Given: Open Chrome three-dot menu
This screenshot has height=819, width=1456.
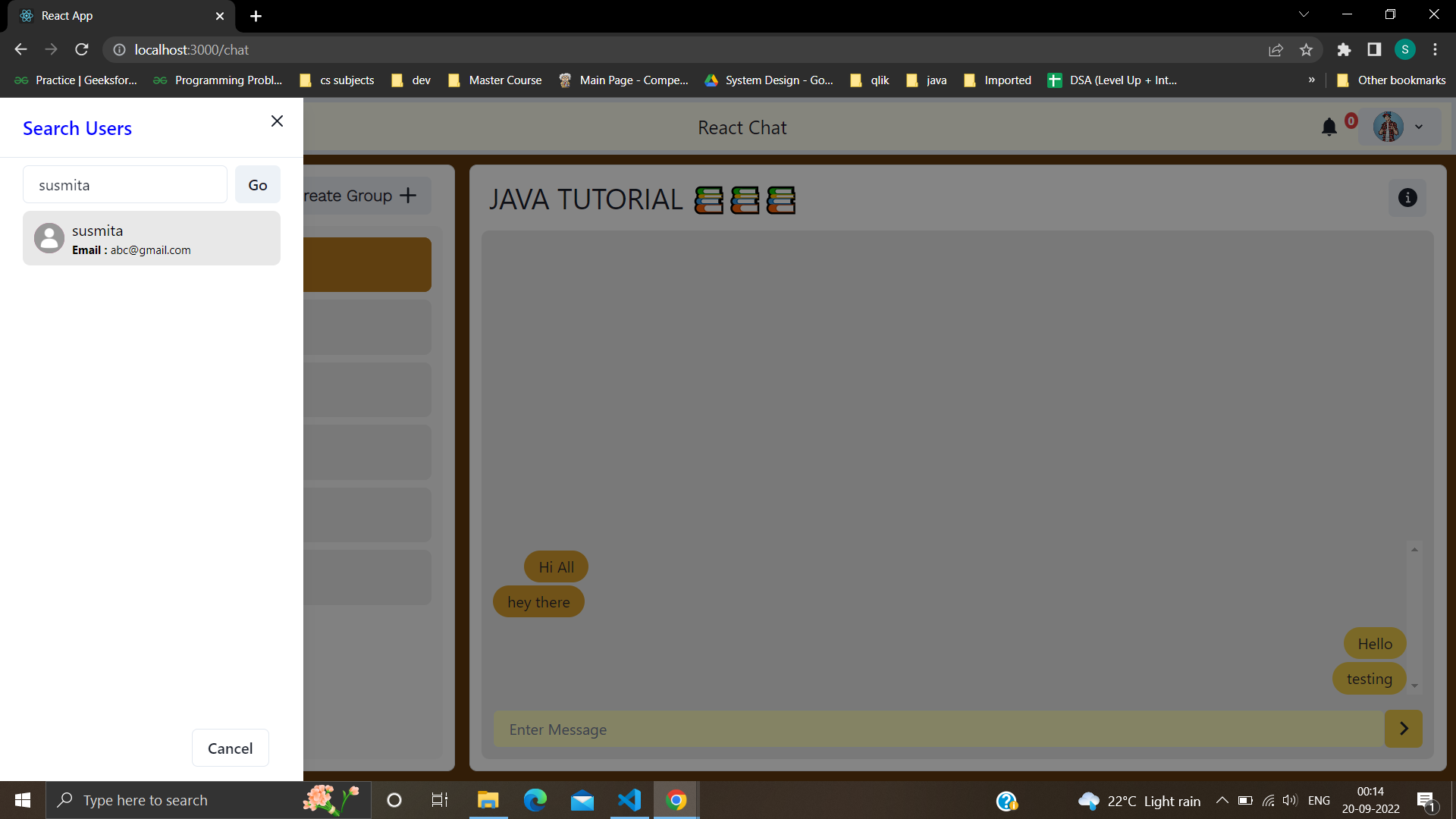Looking at the screenshot, I should coord(1435,50).
